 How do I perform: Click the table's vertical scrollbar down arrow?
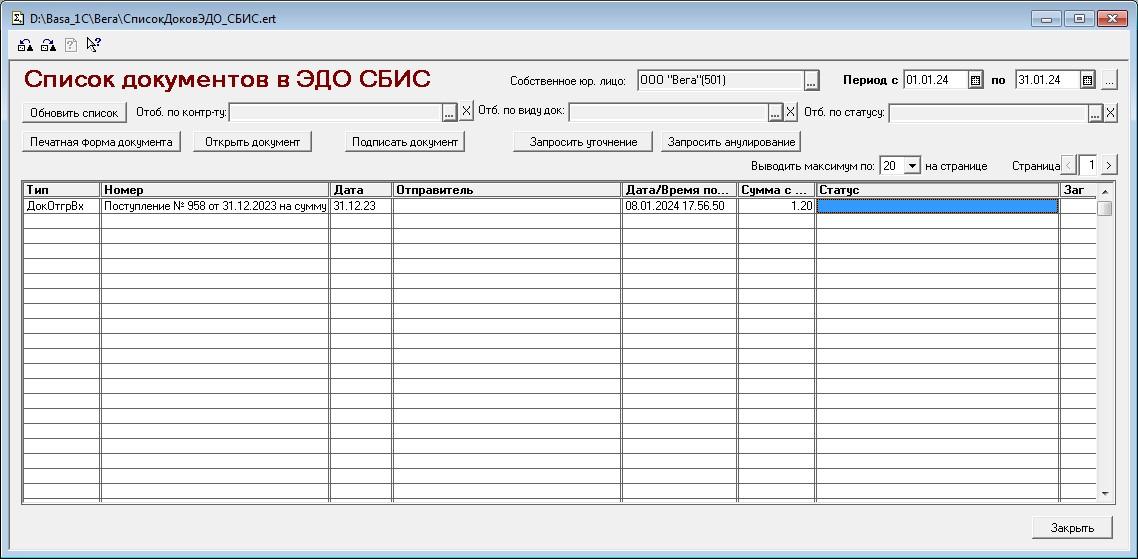(1105, 494)
